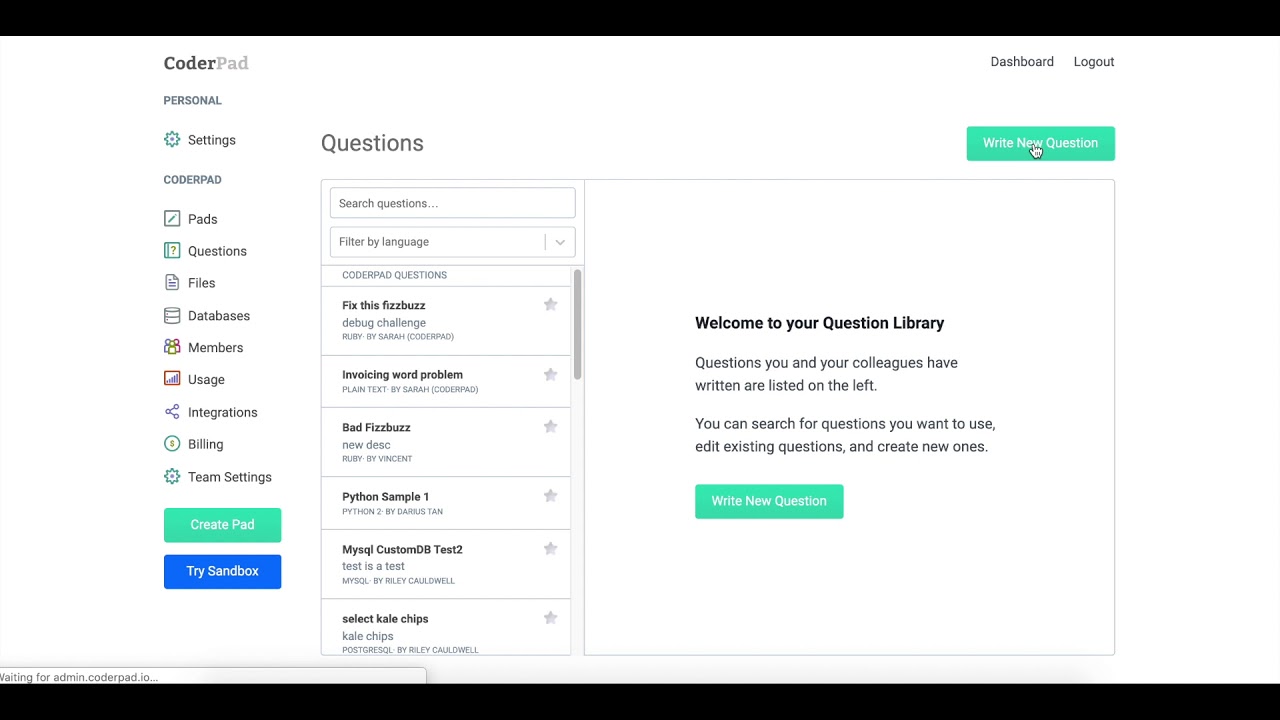The image size is (1280, 720).
Task: Click the Billing dollar icon
Action: point(172,444)
